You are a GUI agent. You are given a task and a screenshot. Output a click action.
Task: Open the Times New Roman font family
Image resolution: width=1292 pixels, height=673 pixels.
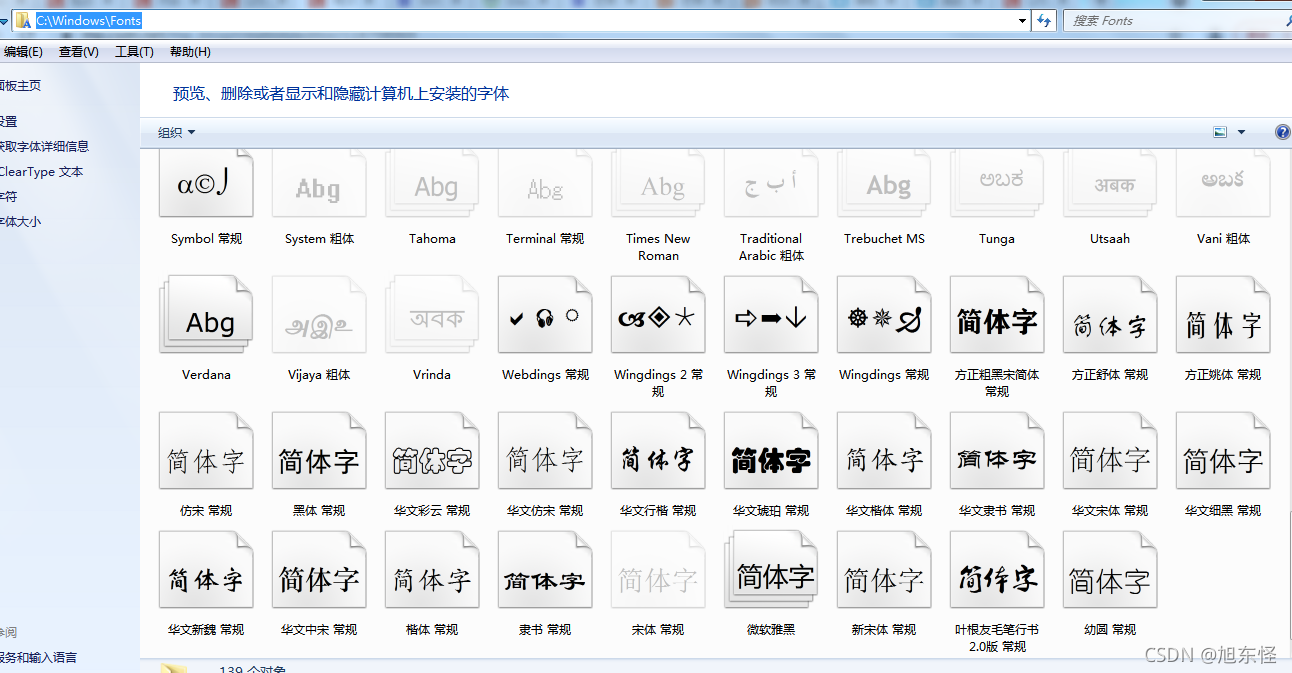pos(658,185)
